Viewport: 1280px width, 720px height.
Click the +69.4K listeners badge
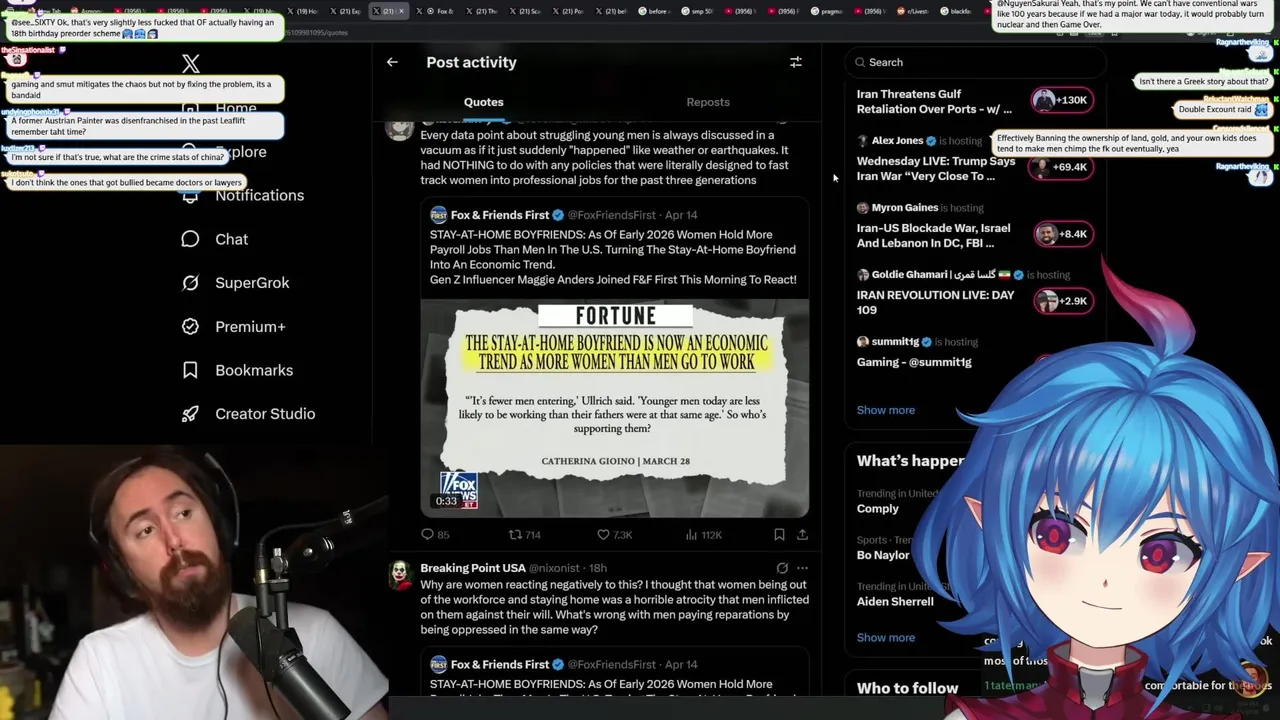(1061, 167)
